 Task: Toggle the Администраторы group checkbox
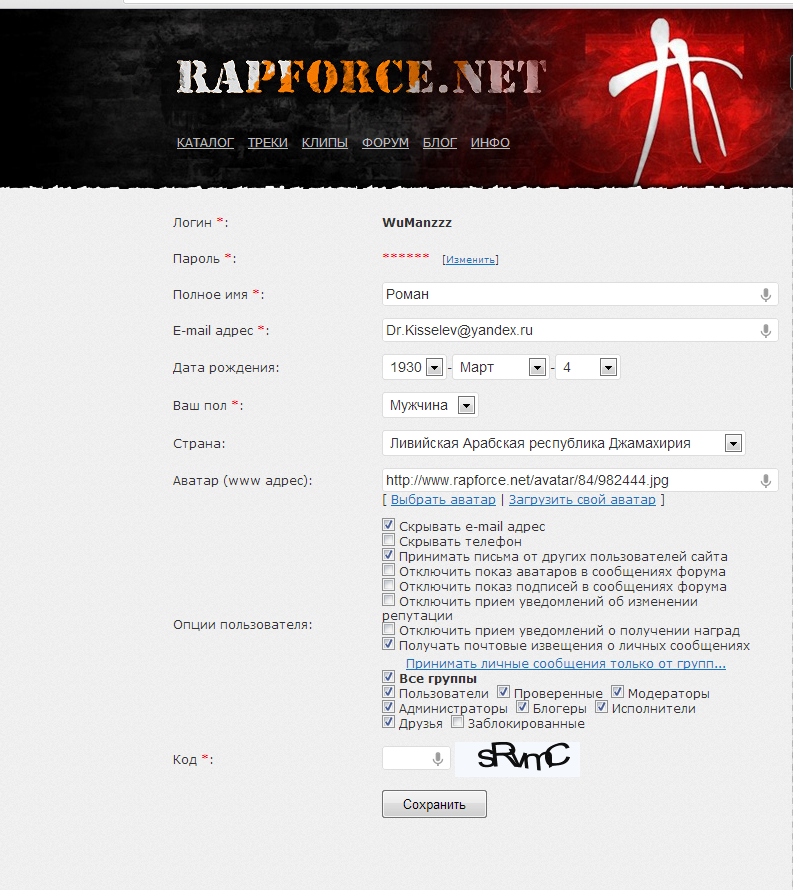[x=388, y=707]
